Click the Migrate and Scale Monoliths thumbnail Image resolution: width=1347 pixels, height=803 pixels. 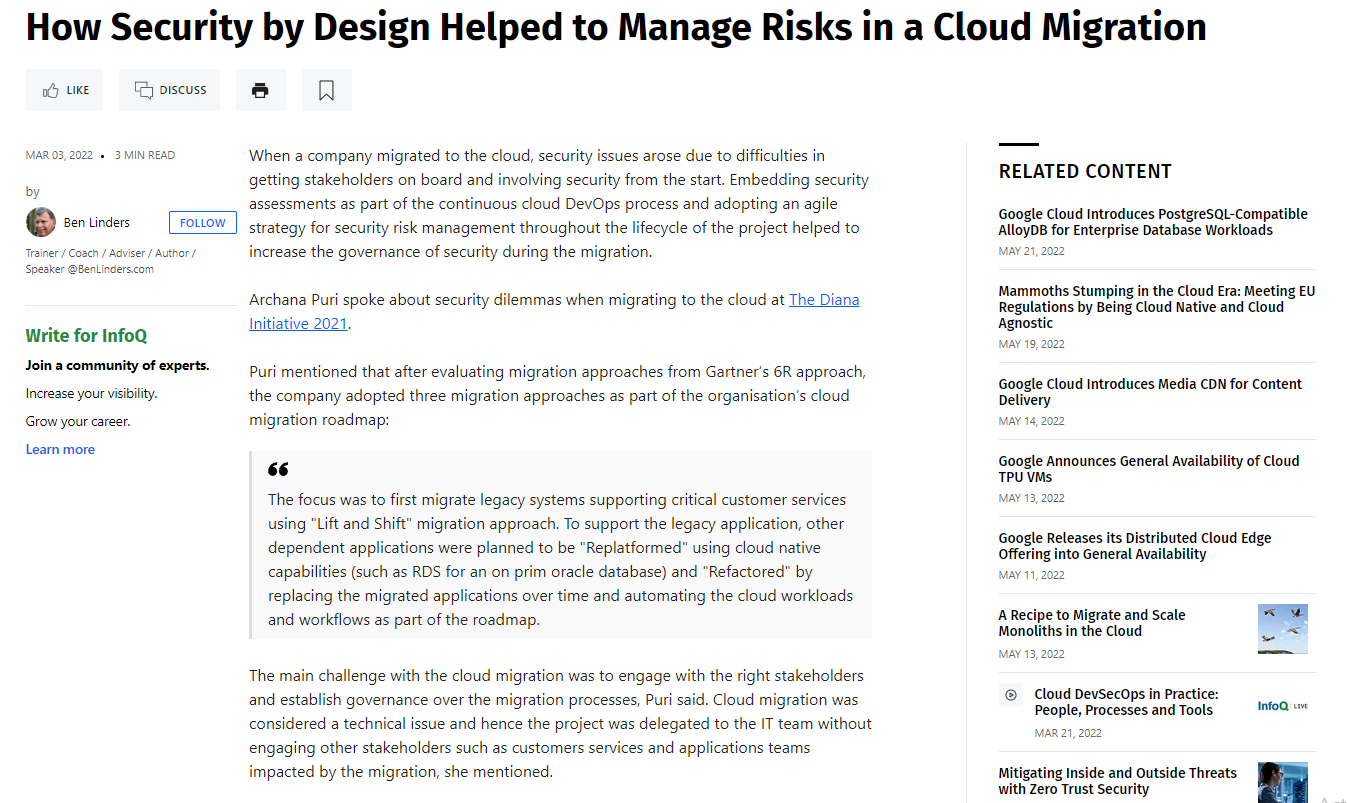click(1283, 629)
